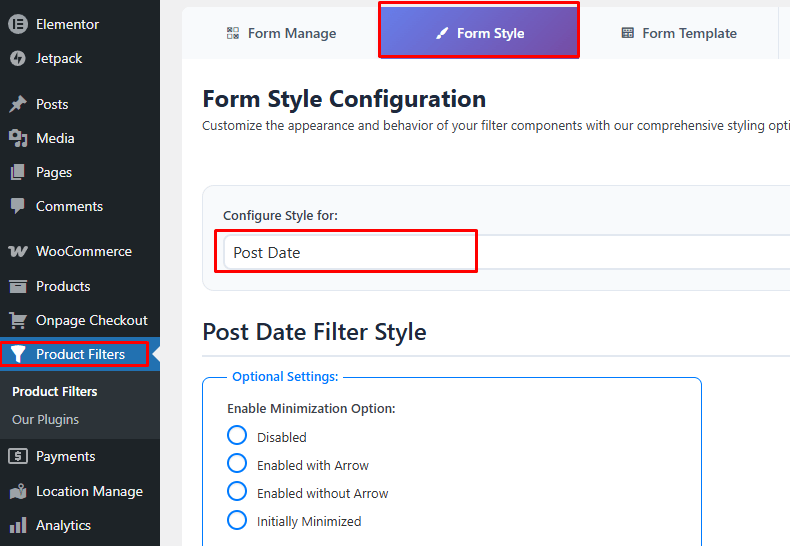
Task: Open the Products menu item
Action: (x=80, y=286)
